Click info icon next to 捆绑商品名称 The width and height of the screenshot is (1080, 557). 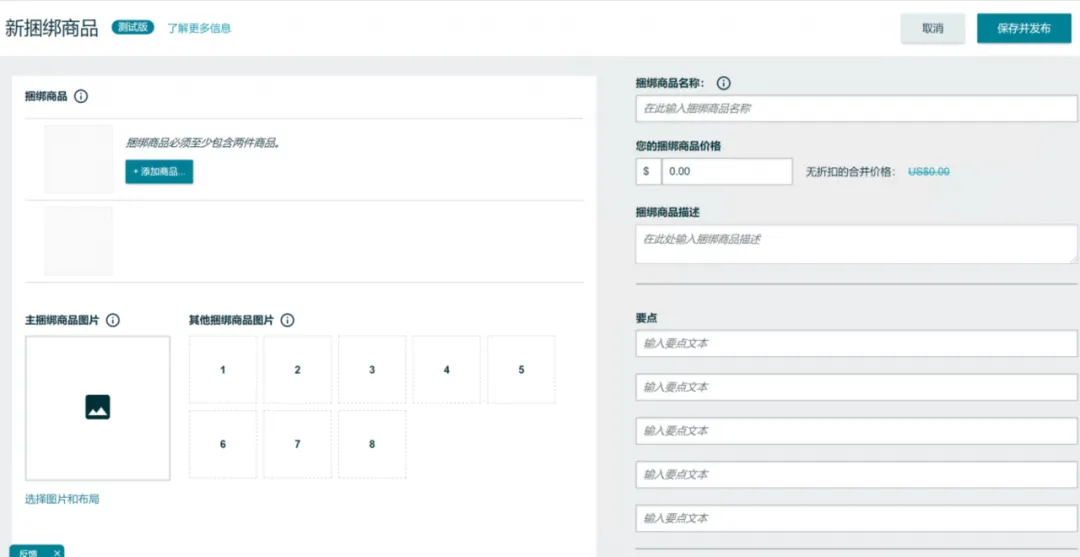coord(723,83)
